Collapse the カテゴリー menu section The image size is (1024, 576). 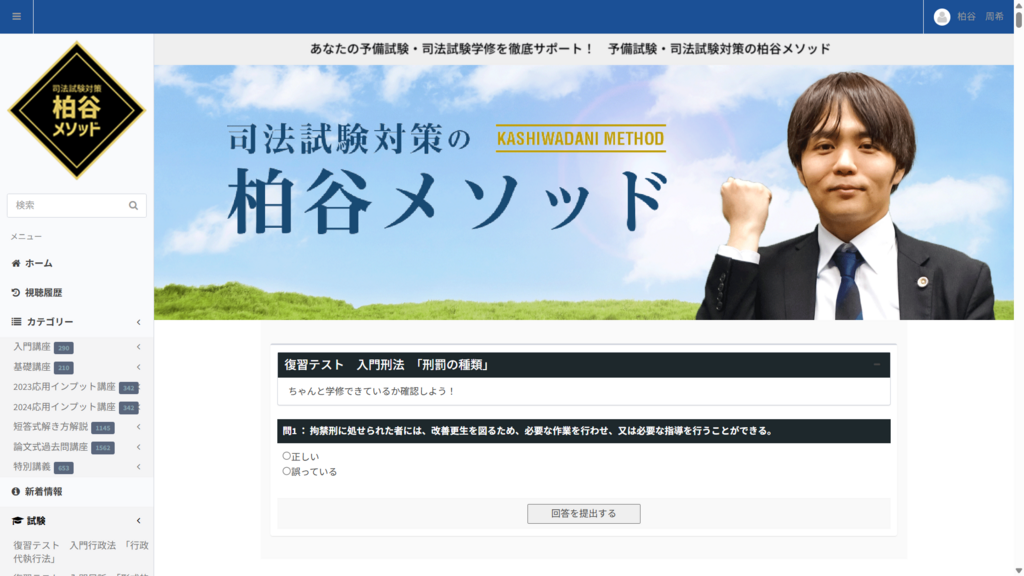tap(138, 322)
